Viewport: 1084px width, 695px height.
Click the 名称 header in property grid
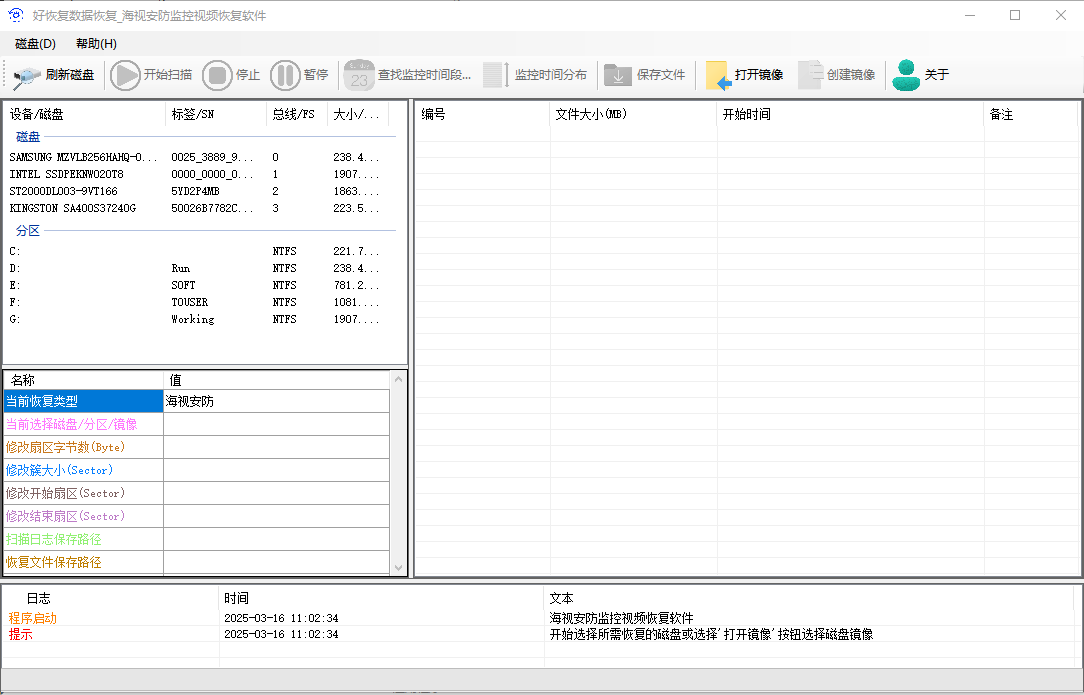(84, 380)
